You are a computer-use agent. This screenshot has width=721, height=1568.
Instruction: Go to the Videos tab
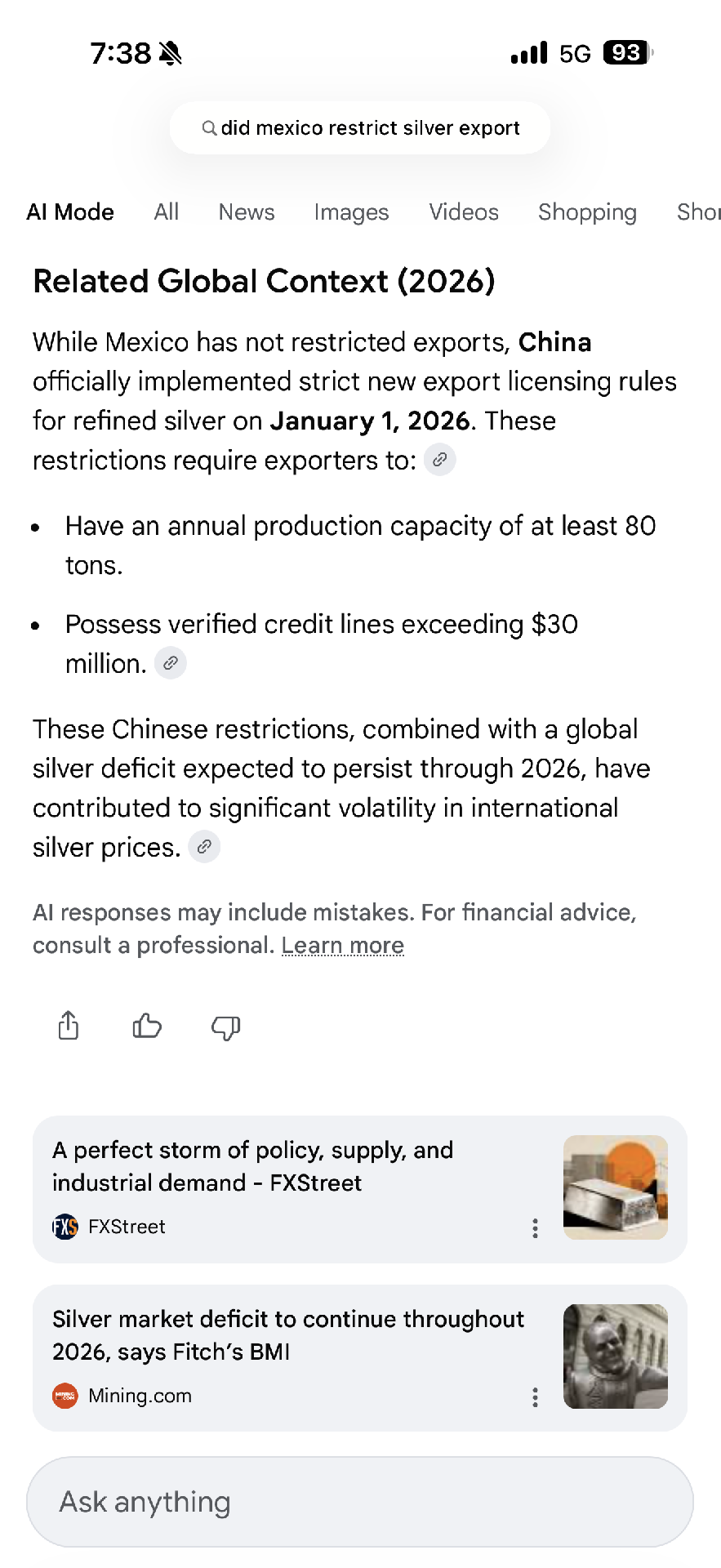464,212
